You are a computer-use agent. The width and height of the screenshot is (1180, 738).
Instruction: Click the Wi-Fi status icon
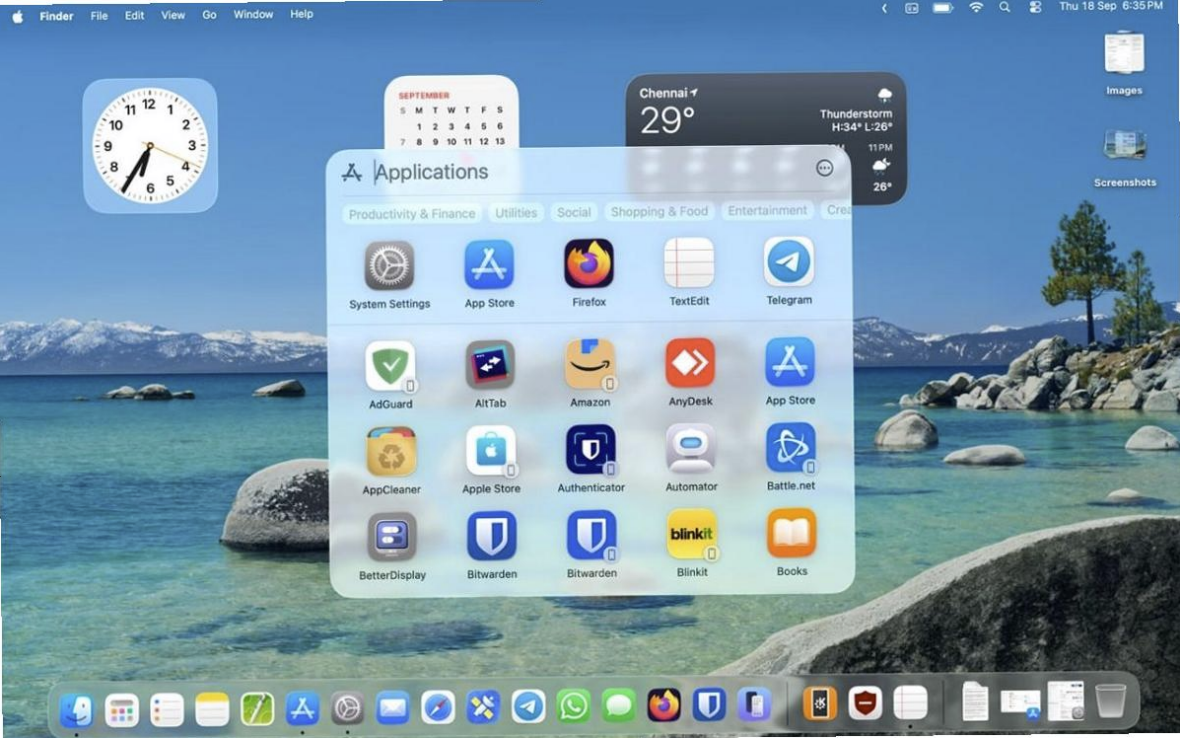(x=975, y=8)
